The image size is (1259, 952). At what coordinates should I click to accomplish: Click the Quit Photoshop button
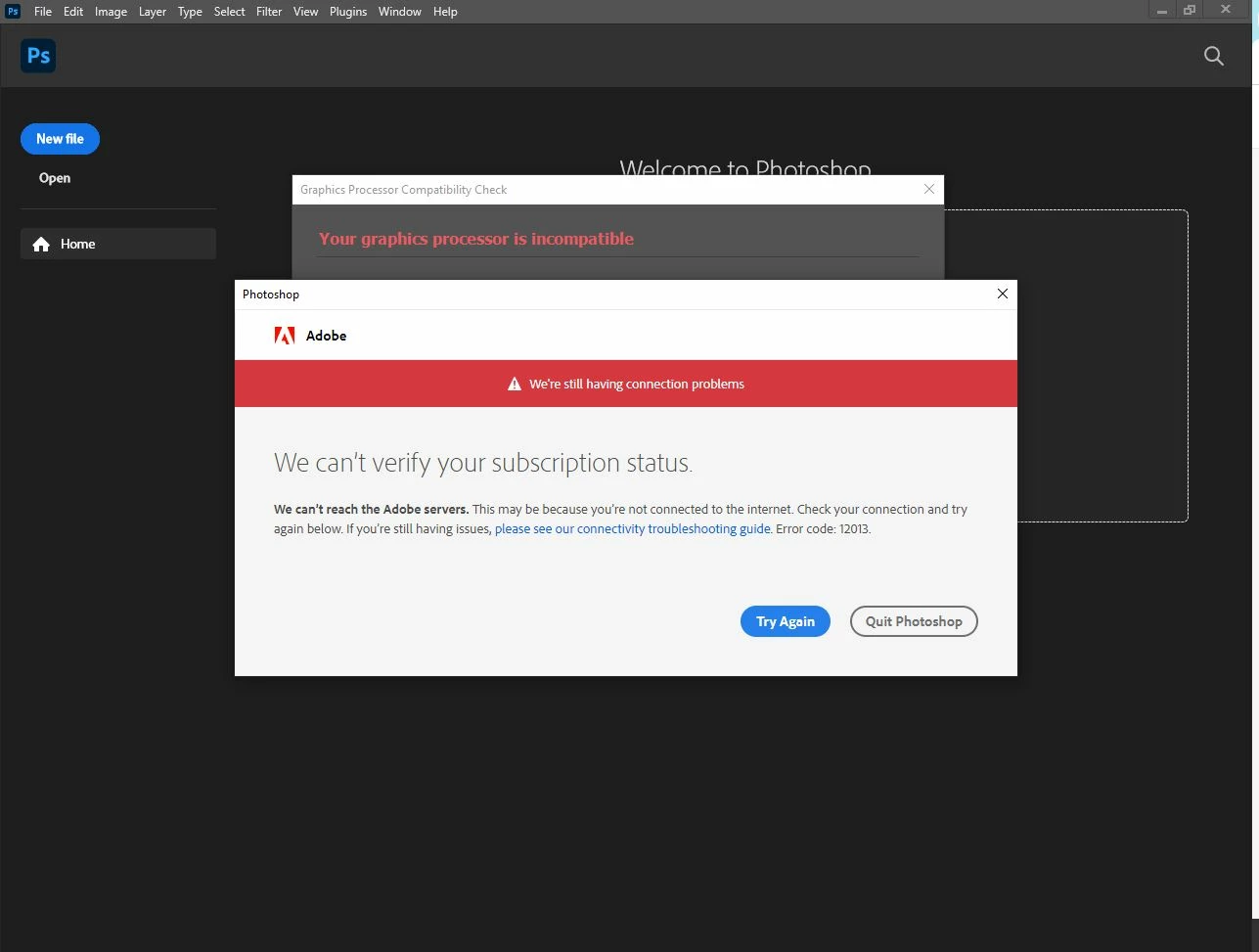coord(914,621)
